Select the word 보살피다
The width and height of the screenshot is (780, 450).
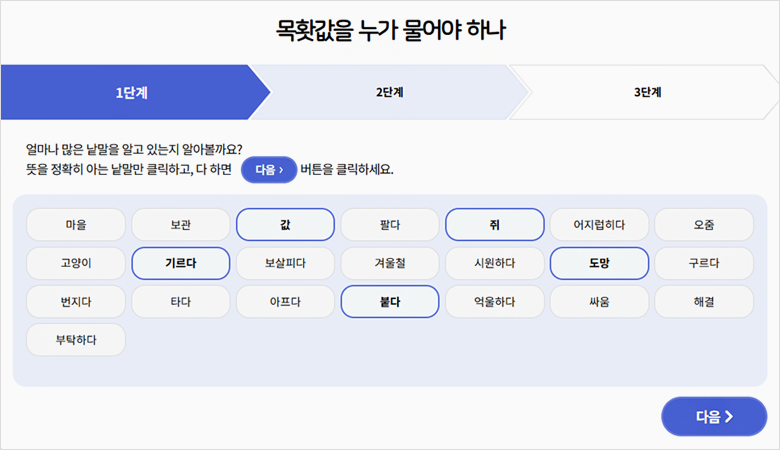285,263
